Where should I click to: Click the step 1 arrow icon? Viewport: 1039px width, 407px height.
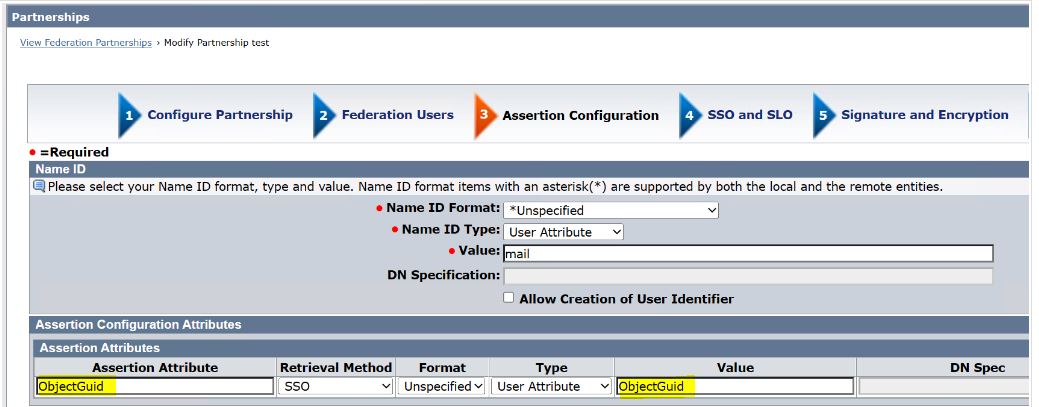tap(130, 115)
